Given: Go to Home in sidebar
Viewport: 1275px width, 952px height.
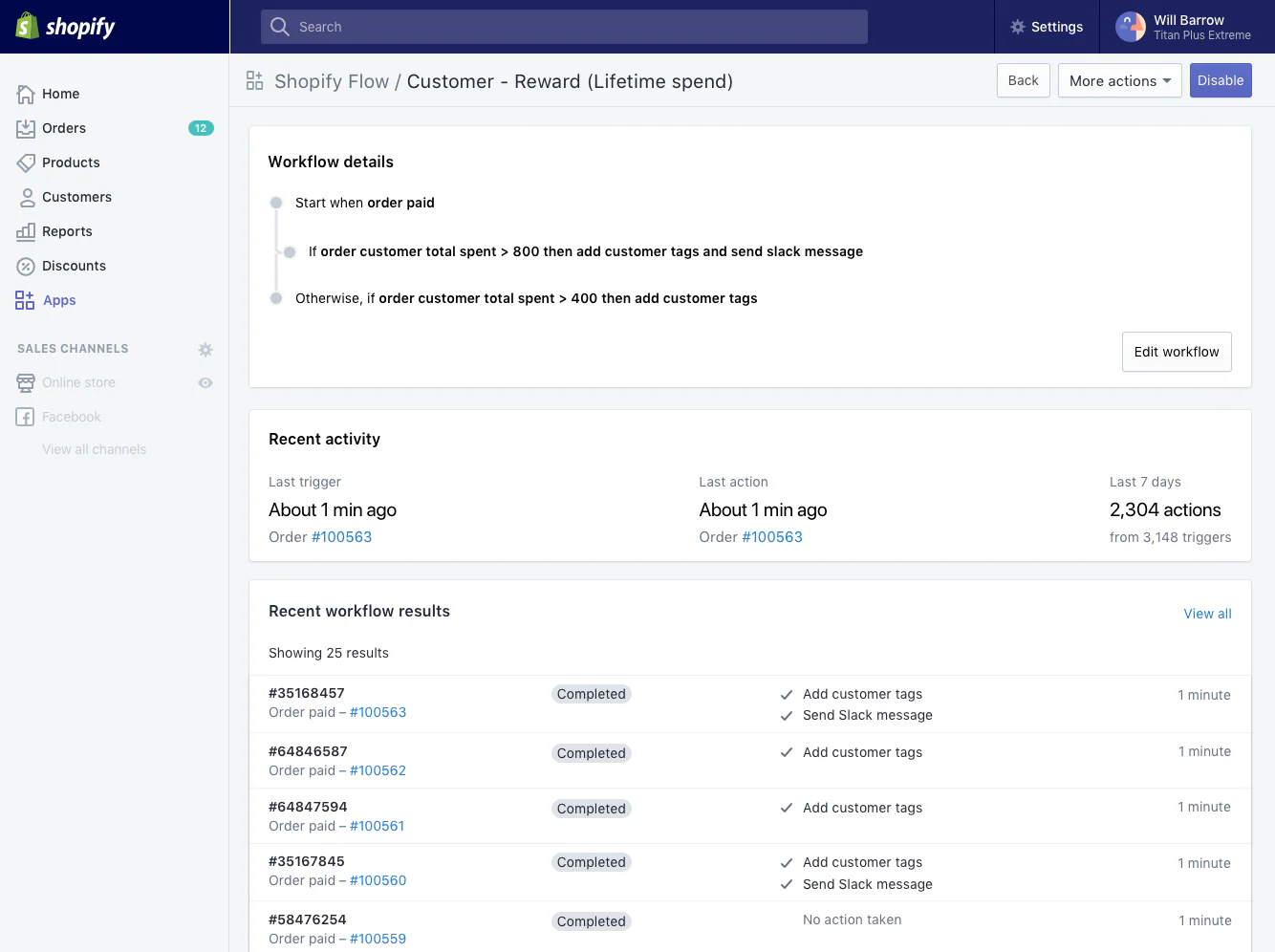Looking at the screenshot, I should click(61, 94).
